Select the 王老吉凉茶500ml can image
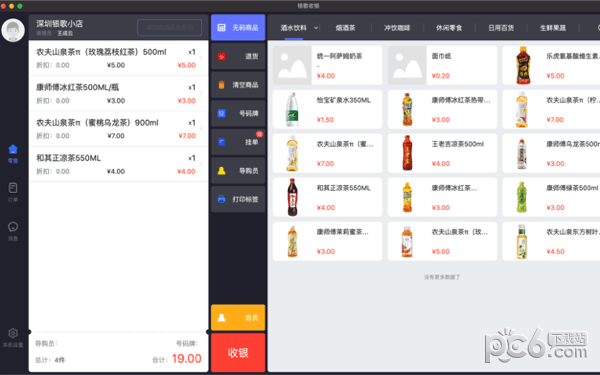The image size is (600, 375). 407,153
